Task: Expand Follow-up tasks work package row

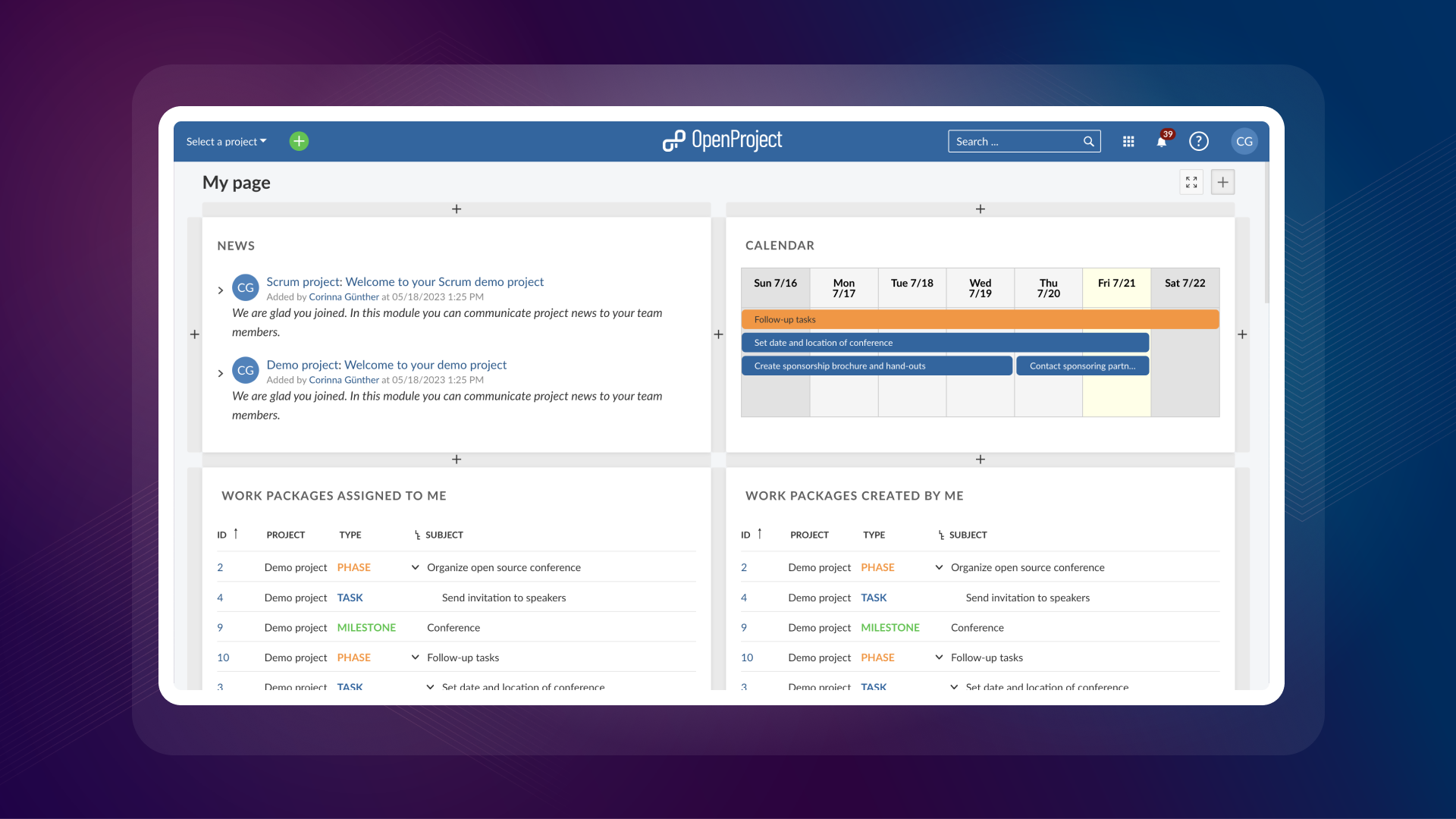Action: click(x=414, y=657)
